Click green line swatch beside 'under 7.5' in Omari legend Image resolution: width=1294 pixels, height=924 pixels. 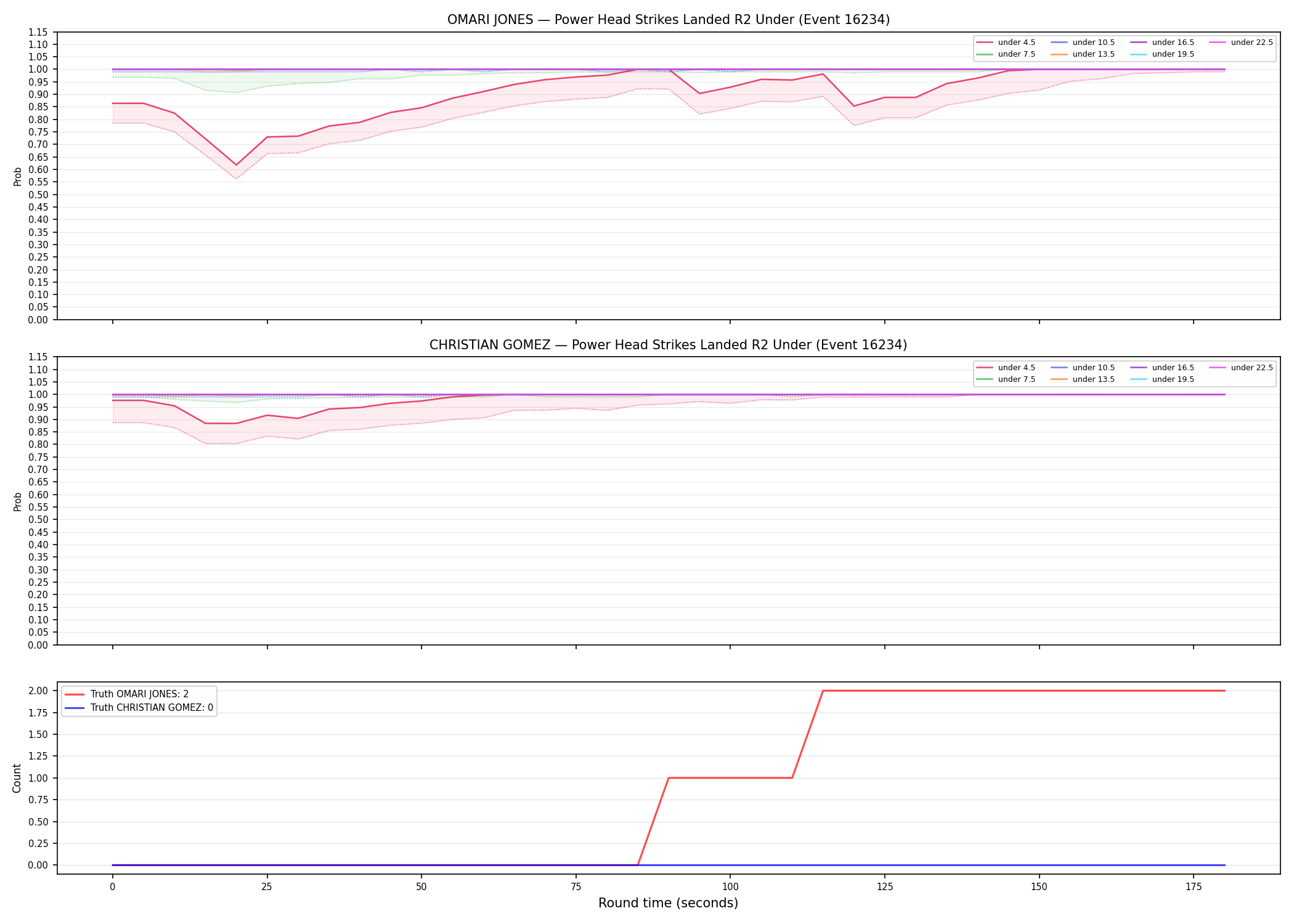point(985,54)
